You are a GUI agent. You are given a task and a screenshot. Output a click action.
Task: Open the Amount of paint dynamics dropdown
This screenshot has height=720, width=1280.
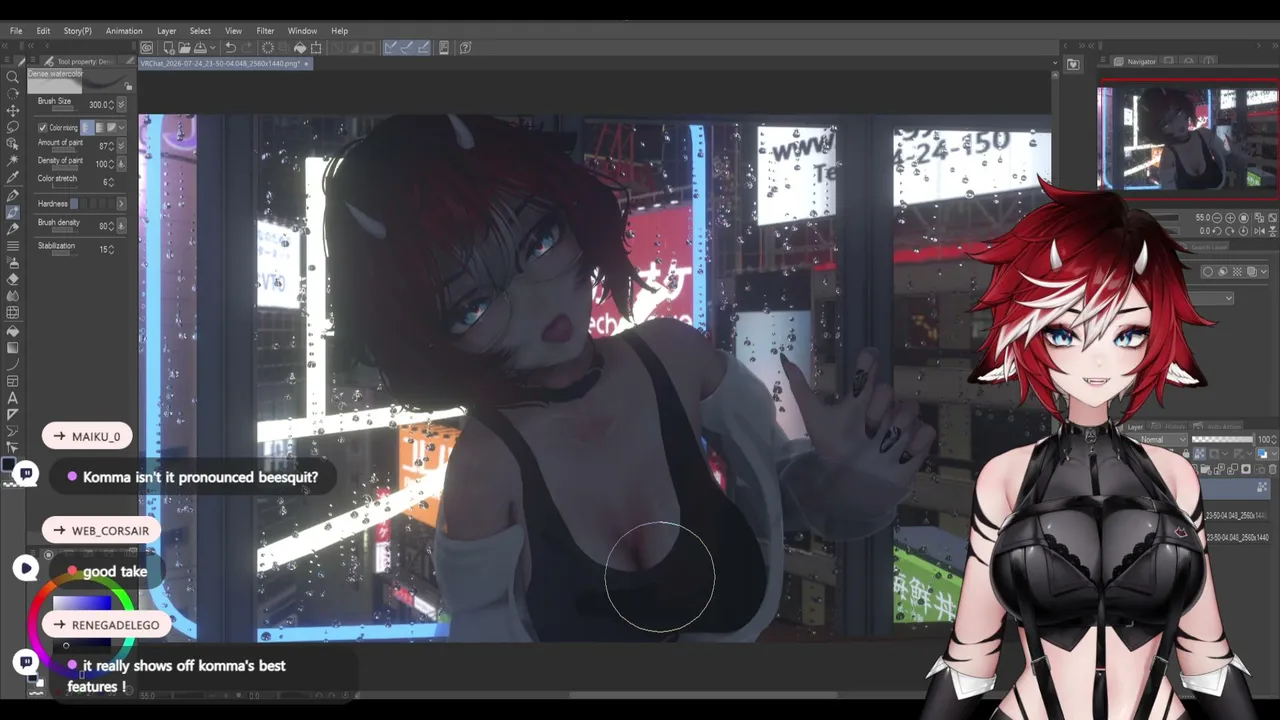[x=122, y=146]
